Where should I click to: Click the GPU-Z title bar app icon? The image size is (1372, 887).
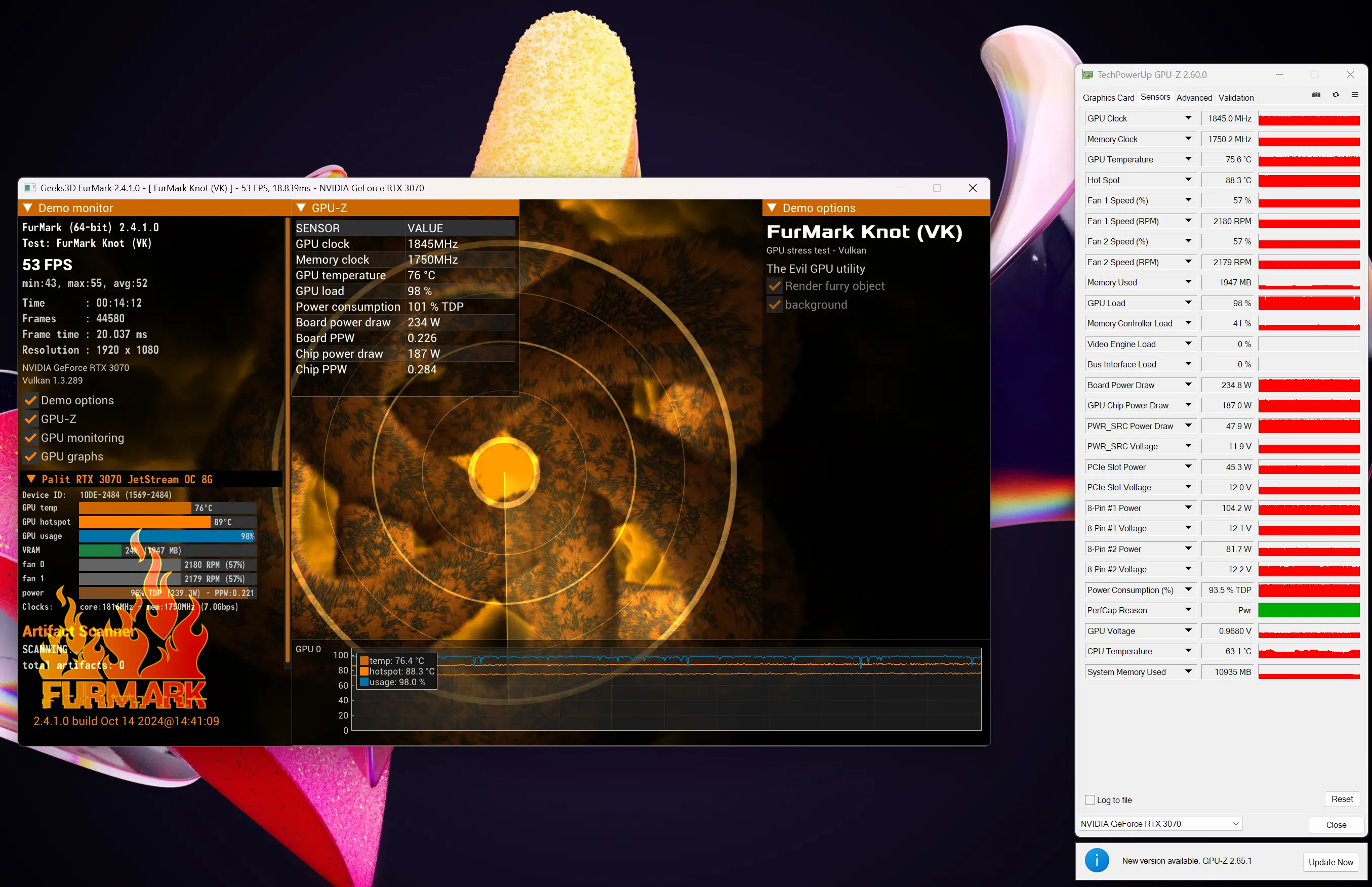coord(1087,75)
